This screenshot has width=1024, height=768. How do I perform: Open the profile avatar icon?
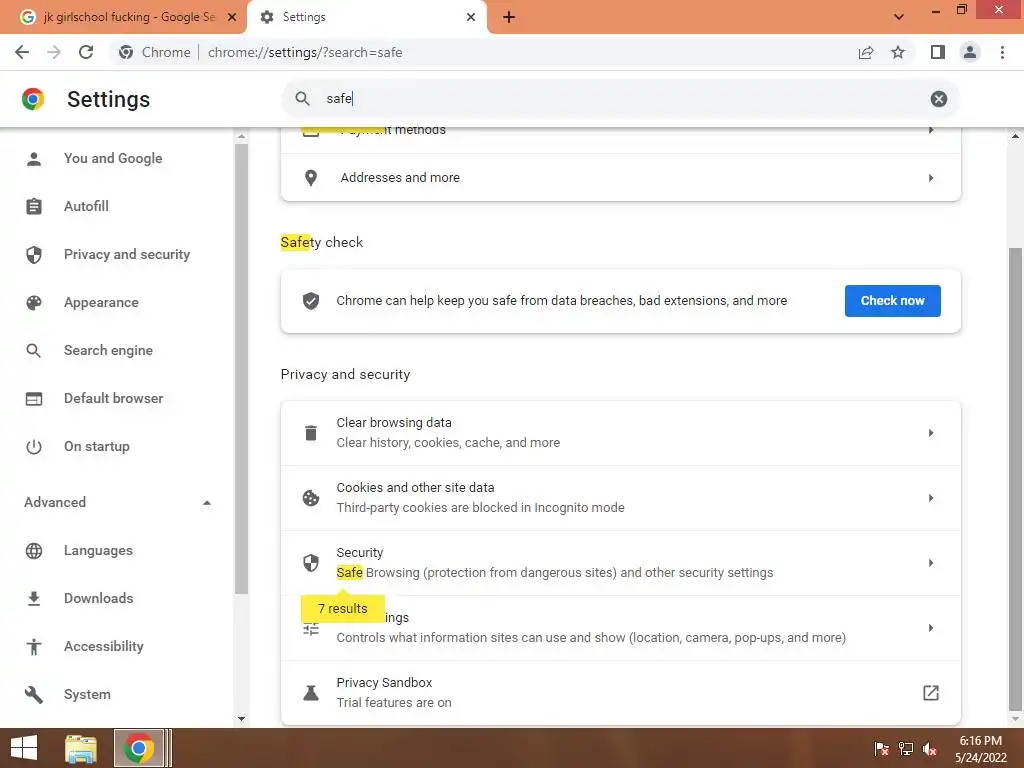(x=970, y=52)
